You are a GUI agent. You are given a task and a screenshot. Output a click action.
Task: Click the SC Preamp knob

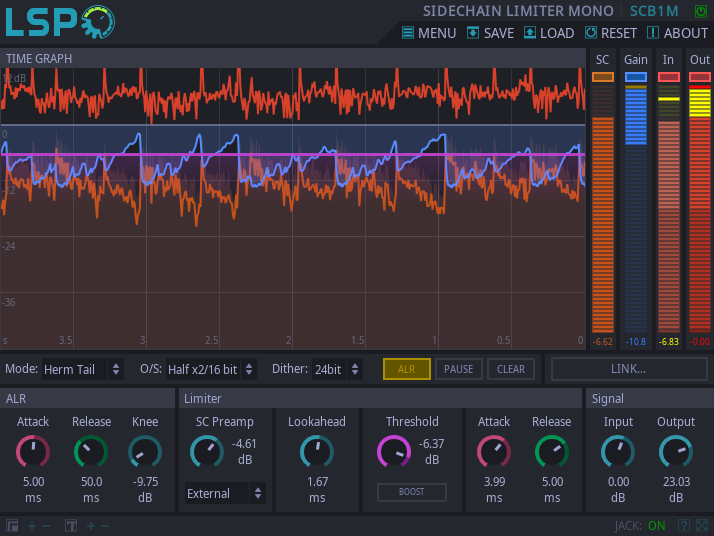coord(207,452)
